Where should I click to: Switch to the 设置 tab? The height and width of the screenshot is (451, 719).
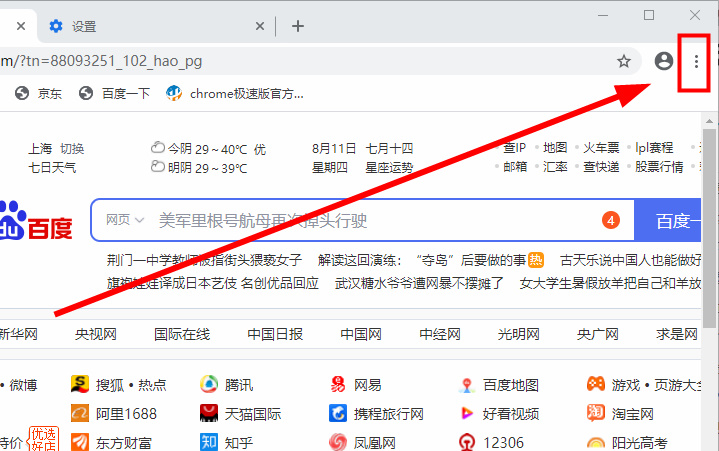pos(156,26)
